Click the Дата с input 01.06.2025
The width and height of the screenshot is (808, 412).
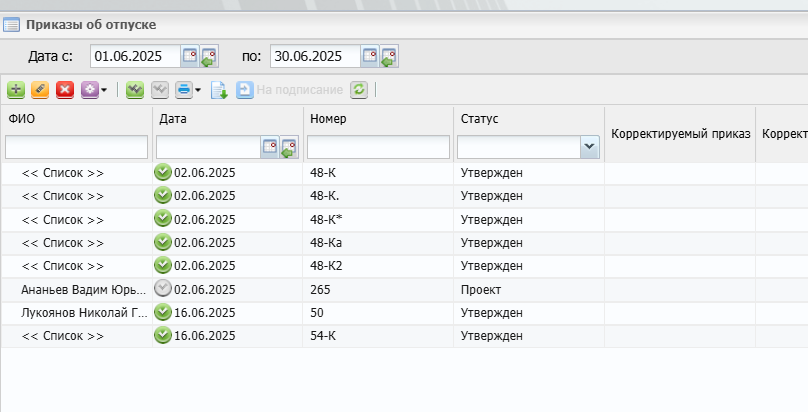point(136,56)
